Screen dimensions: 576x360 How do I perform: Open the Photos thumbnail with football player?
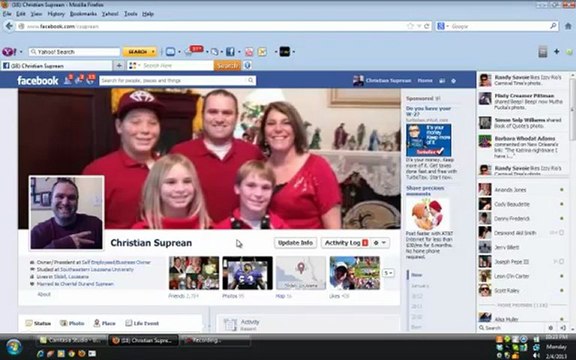click(x=247, y=273)
